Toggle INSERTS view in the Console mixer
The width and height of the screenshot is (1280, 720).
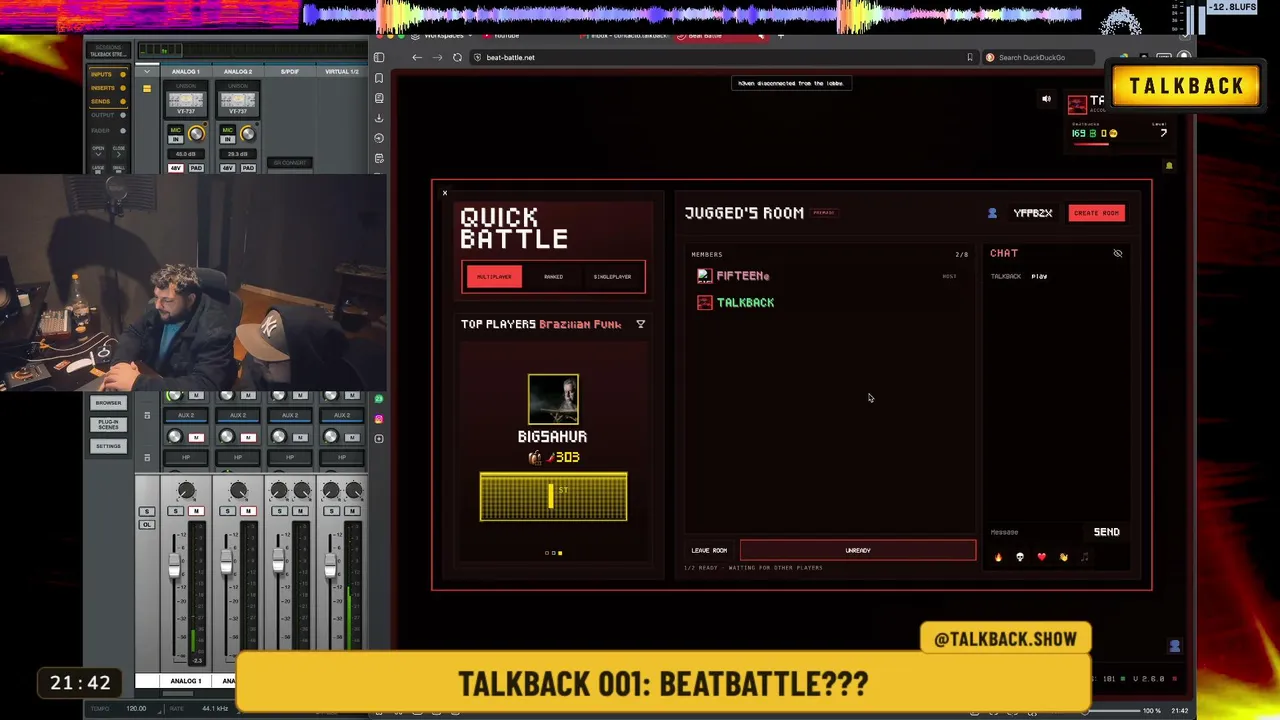tap(108, 88)
